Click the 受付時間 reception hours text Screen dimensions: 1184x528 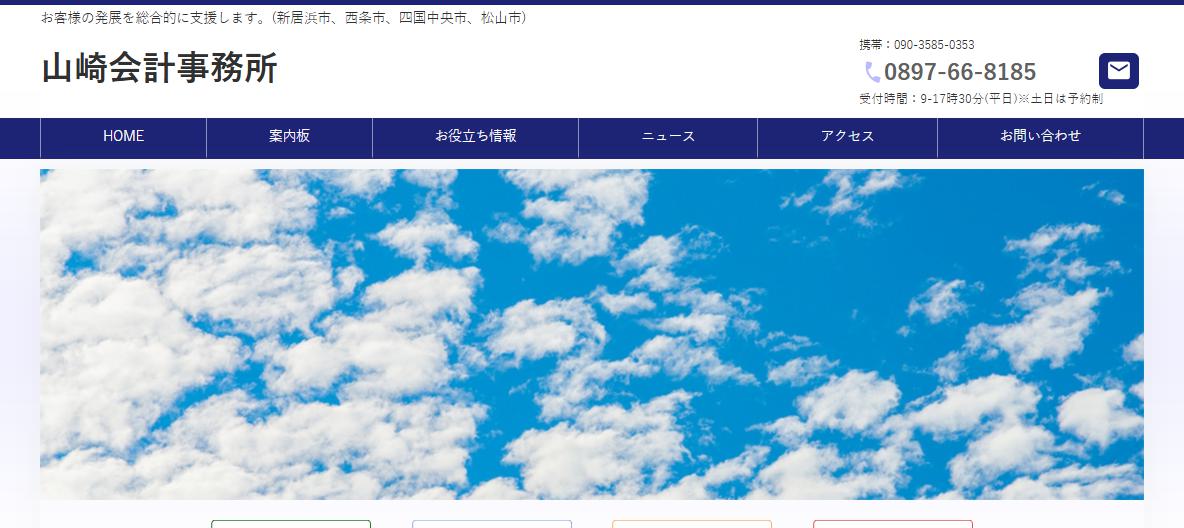(981, 99)
